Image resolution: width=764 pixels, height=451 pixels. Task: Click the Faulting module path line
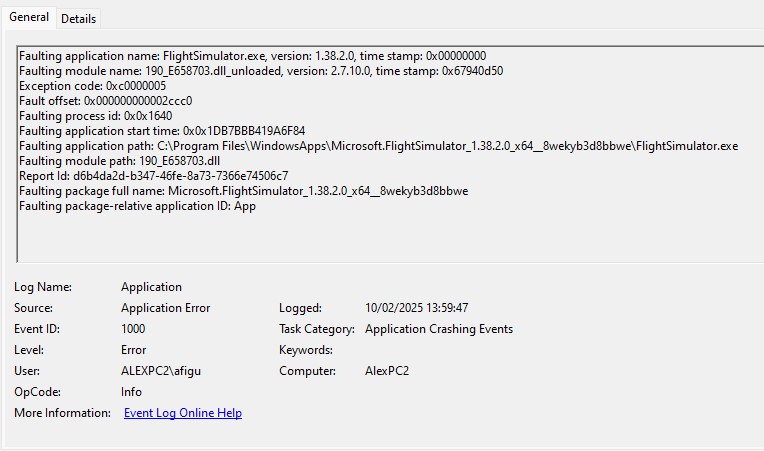coord(119,160)
